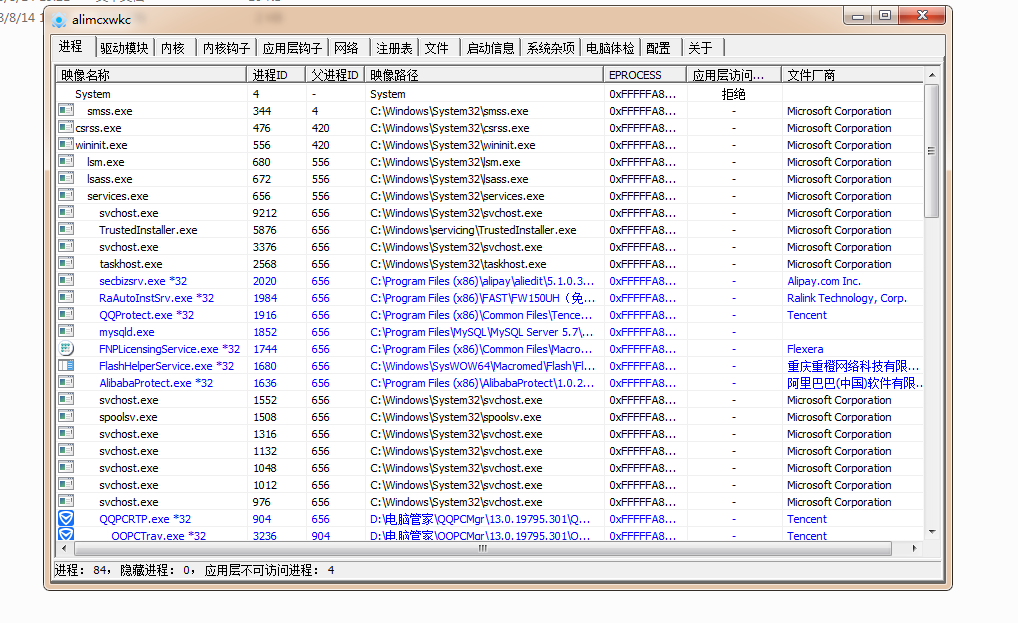Image resolution: width=1018 pixels, height=623 pixels.
Task: Click icon of svchost.exe with PID 3376
Action: click(x=66, y=246)
